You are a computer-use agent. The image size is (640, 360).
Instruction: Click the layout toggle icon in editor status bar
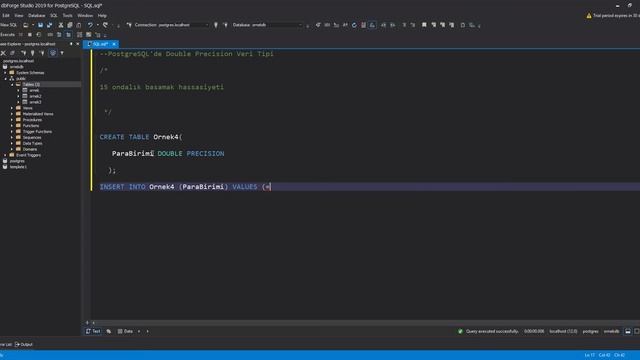point(628,331)
